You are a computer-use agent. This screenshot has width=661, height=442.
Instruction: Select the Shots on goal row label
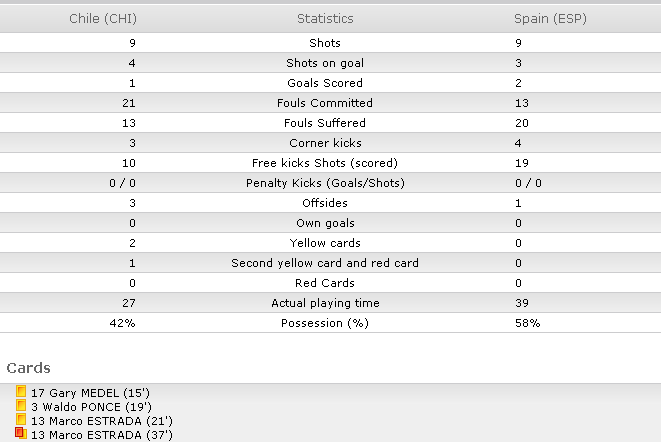pyautogui.click(x=325, y=63)
